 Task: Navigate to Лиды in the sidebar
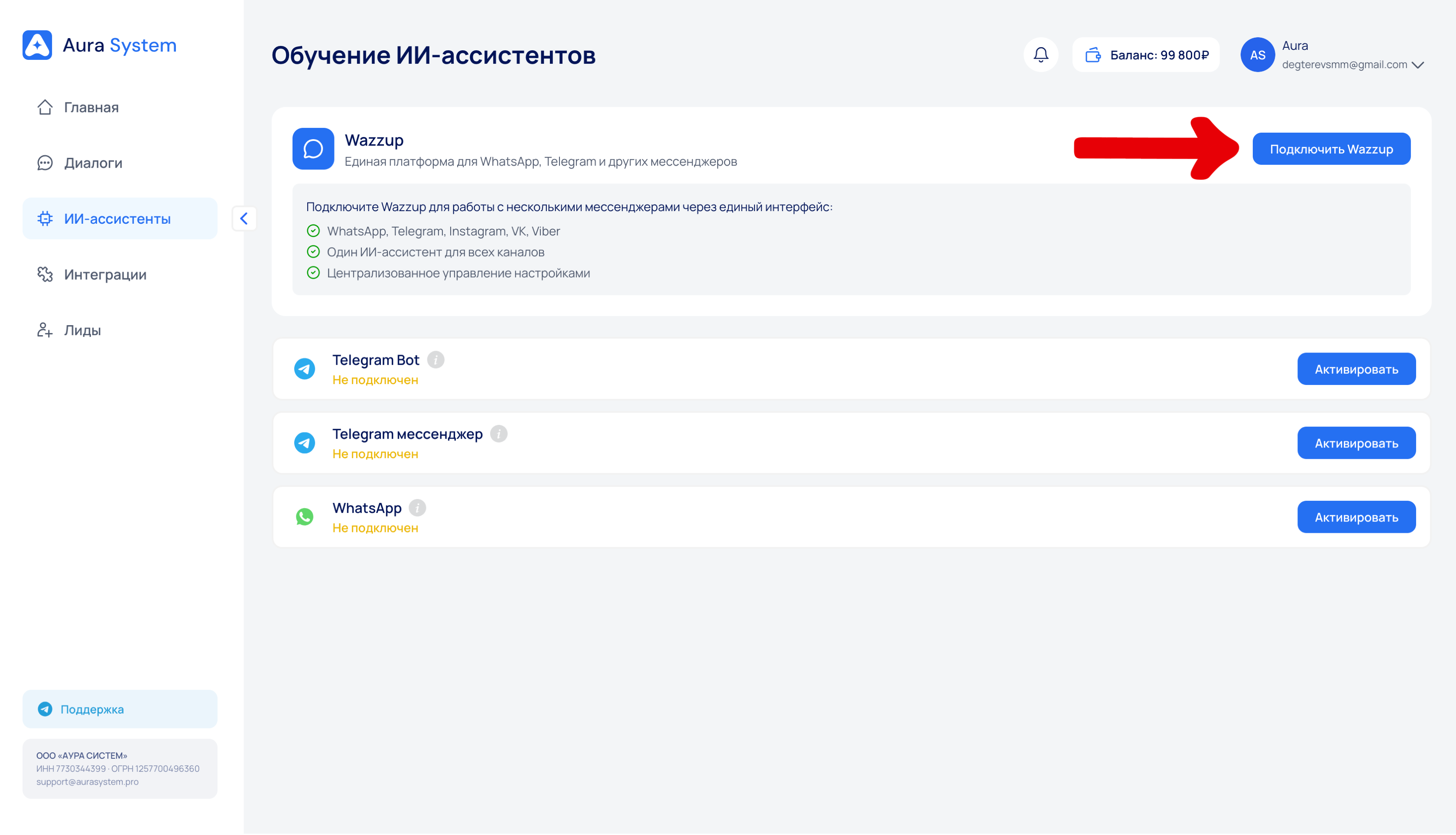coord(82,330)
